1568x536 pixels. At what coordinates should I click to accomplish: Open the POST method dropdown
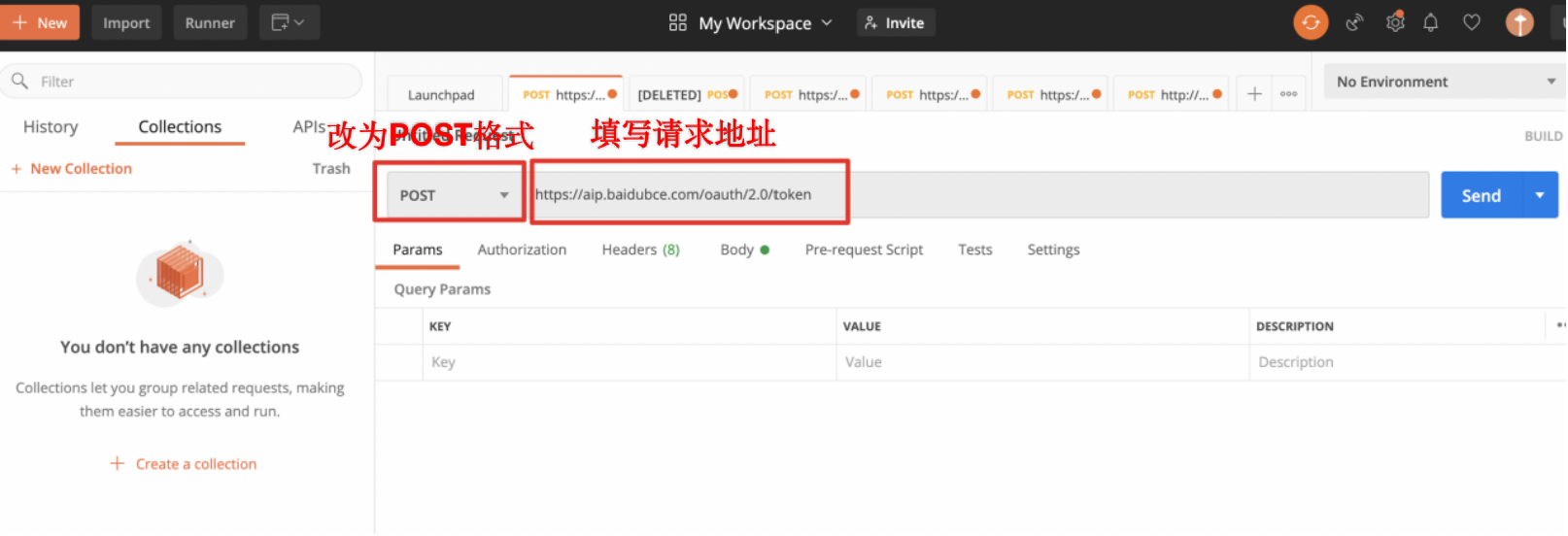[x=454, y=195]
